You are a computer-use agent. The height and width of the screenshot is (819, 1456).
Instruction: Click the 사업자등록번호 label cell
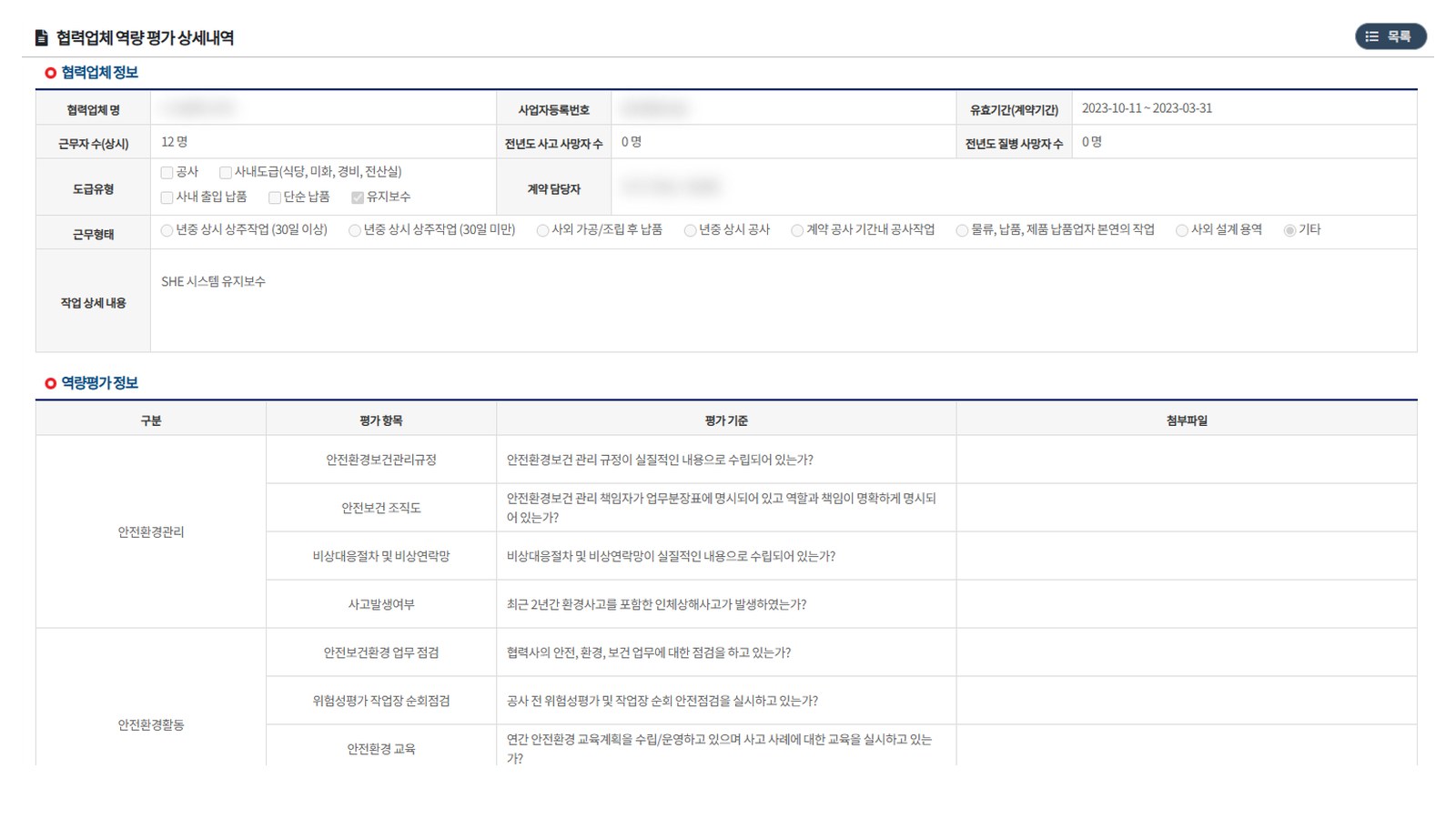[x=553, y=109]
